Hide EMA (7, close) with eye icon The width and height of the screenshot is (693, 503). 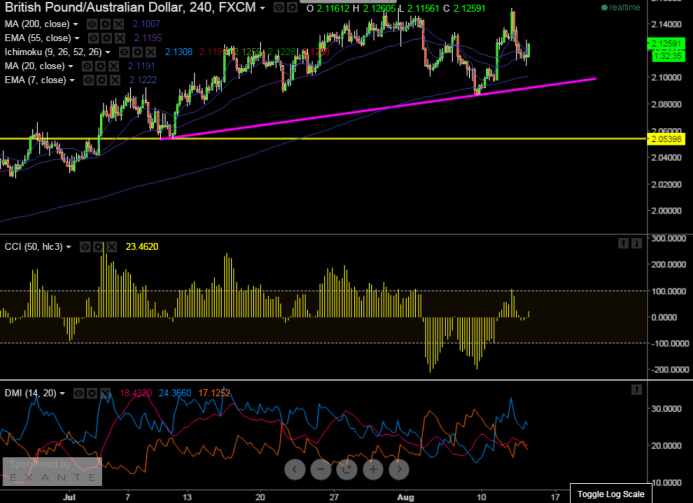[x=88, y=80]
